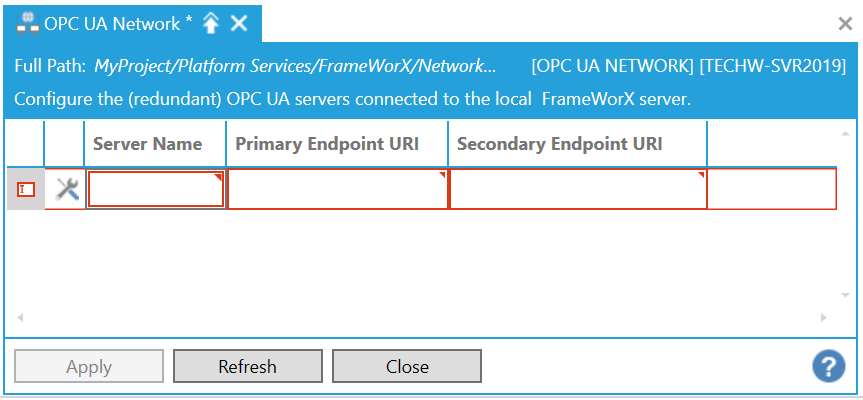The width and height of the screenshot is (863, 400).
Task: Close the OPC UA Network tab
Action: [239, 23]
